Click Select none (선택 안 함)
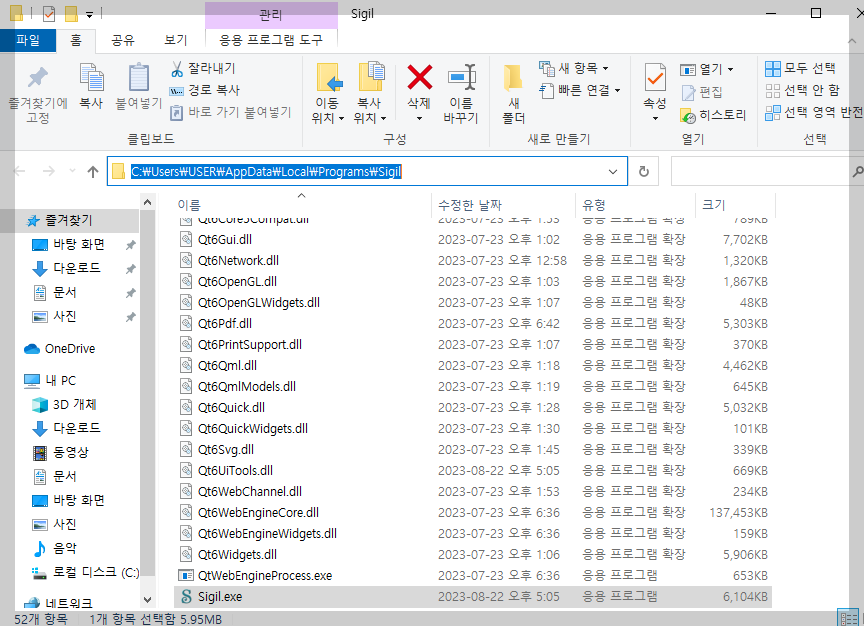This screenshot has width=864, height=626. pos(802,90)
